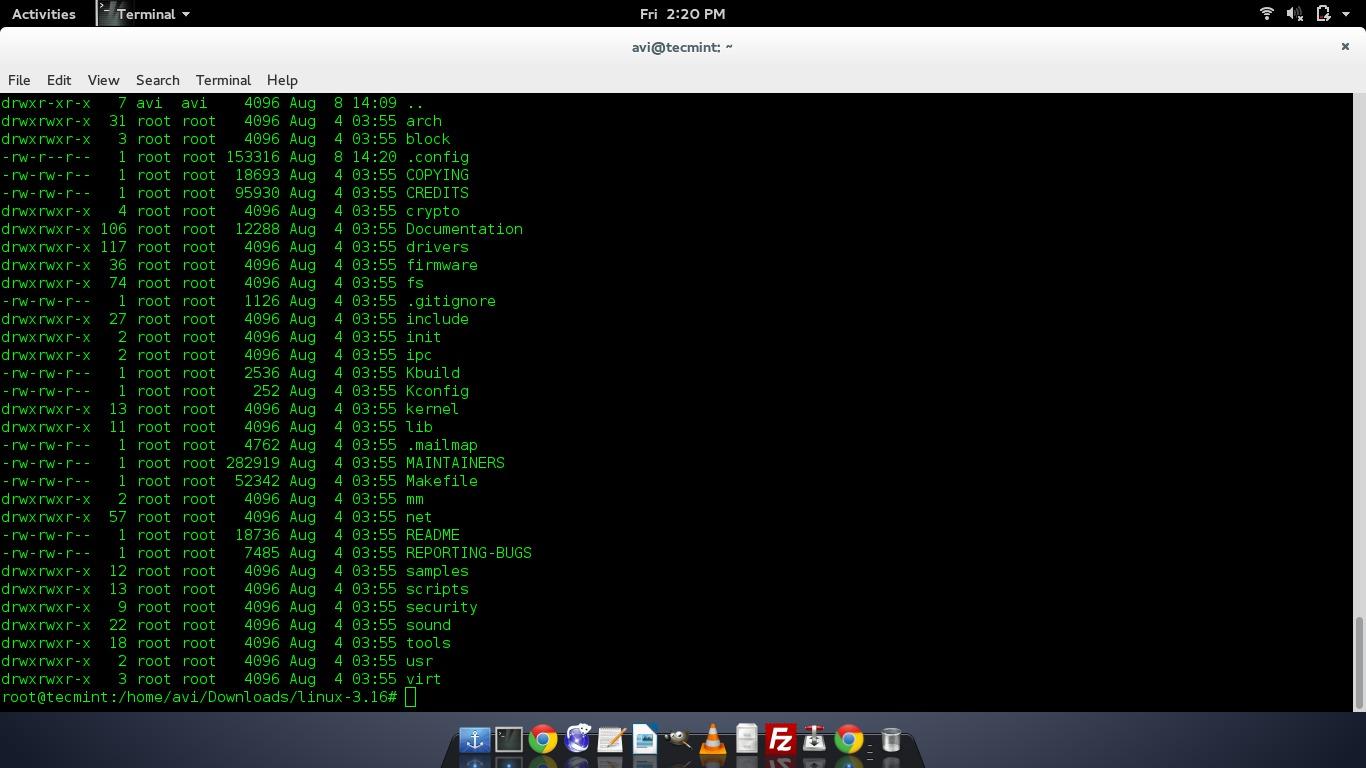Click the Terminal icon in the dock

pos(508,740)
